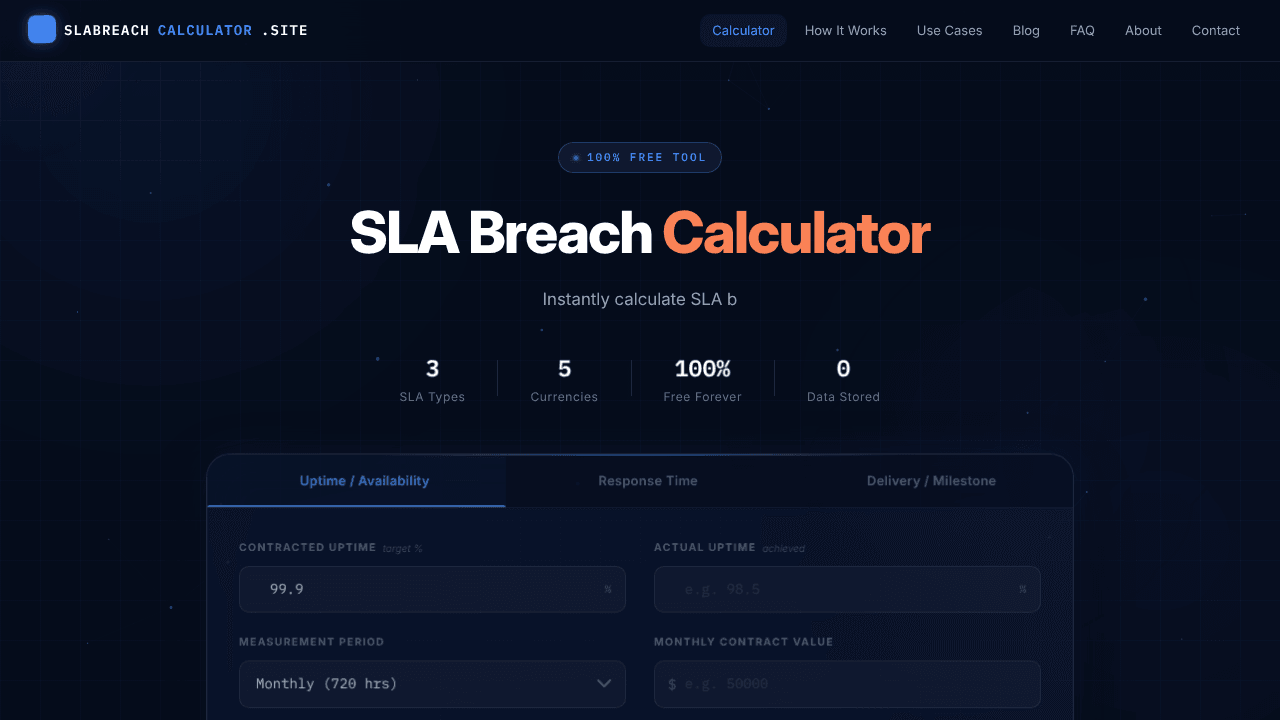Open the Measurement Period dropdown
1280x720 pixels.
click(432, 684)
